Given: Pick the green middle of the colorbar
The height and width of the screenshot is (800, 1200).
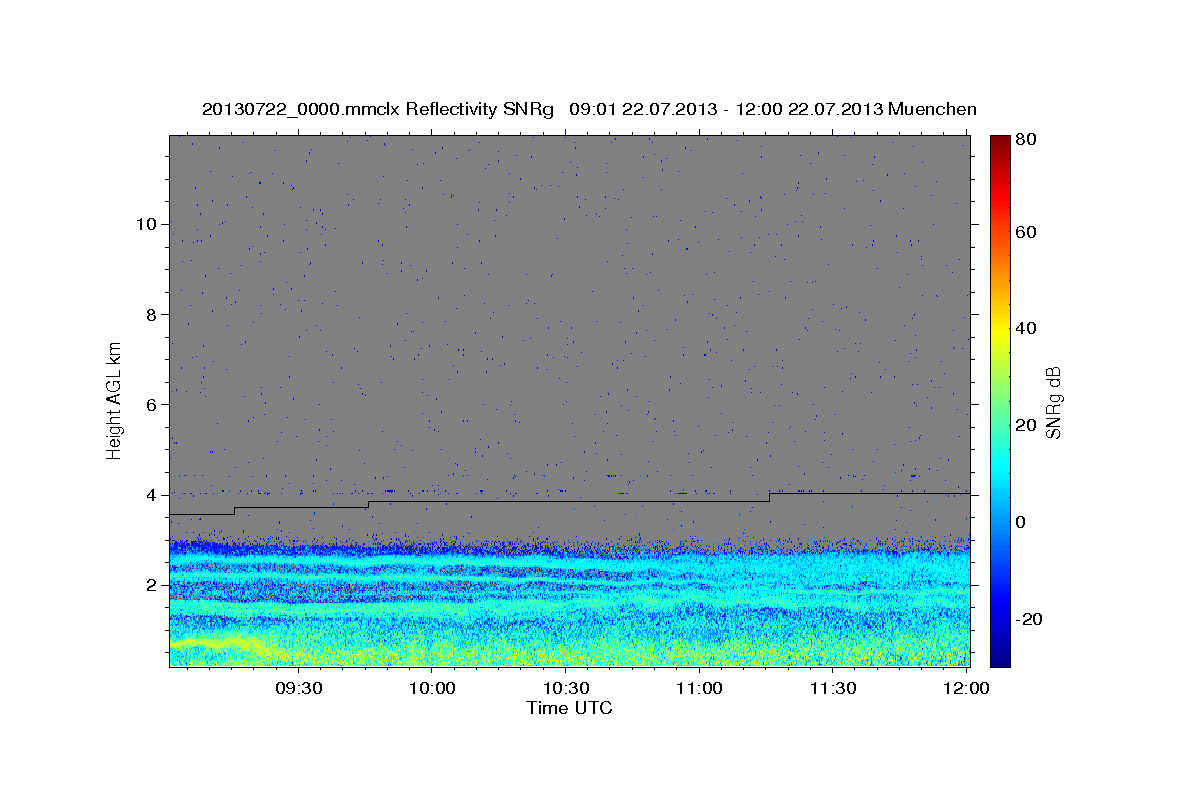Looking at the screenshot, I should click(999, 400).
